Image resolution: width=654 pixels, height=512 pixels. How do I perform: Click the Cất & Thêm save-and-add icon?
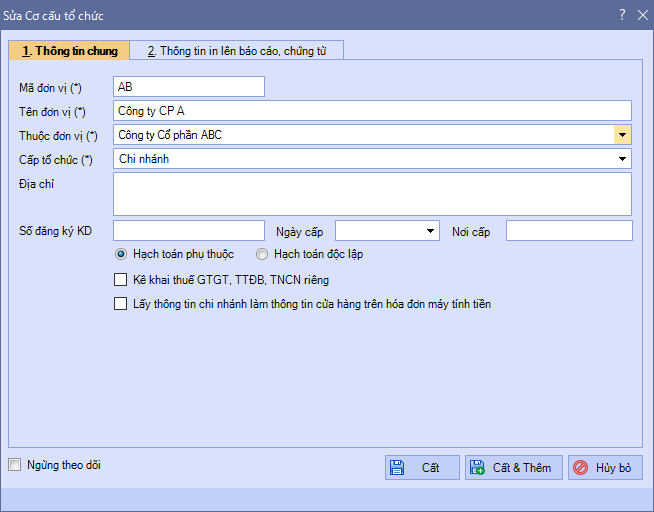point(477,467)
